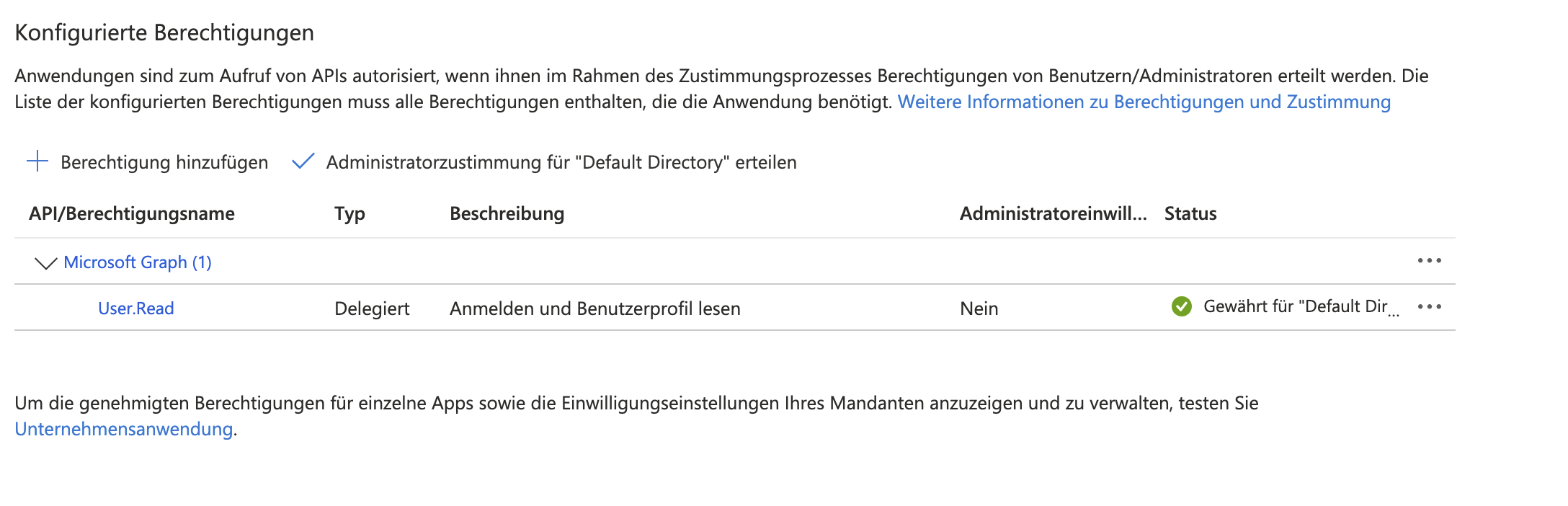This screenshot has height=506, width=1568.
Task: Grant Administratorzustimmung für "Default Directory"
Action: [561, 162]
